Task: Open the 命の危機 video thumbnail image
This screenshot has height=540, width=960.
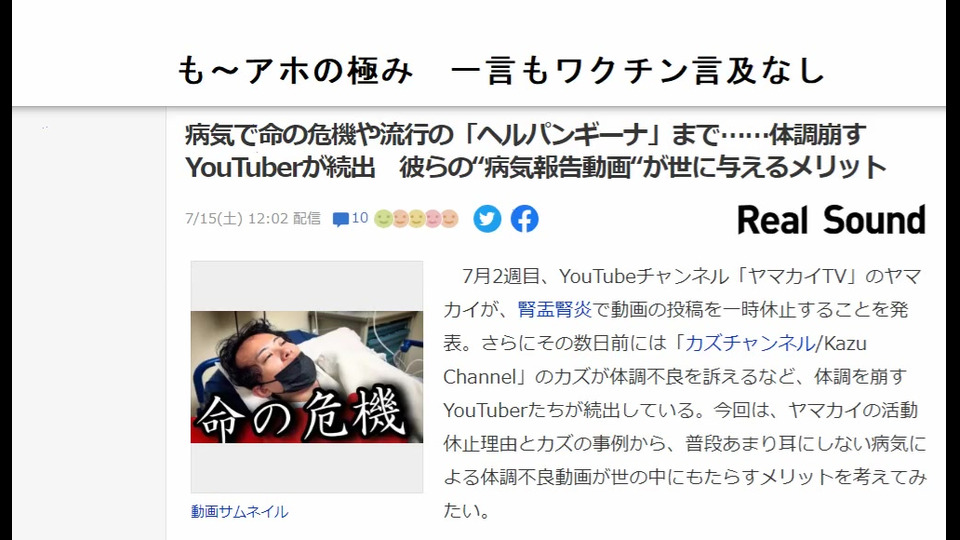Action: (x=307, y=377)
